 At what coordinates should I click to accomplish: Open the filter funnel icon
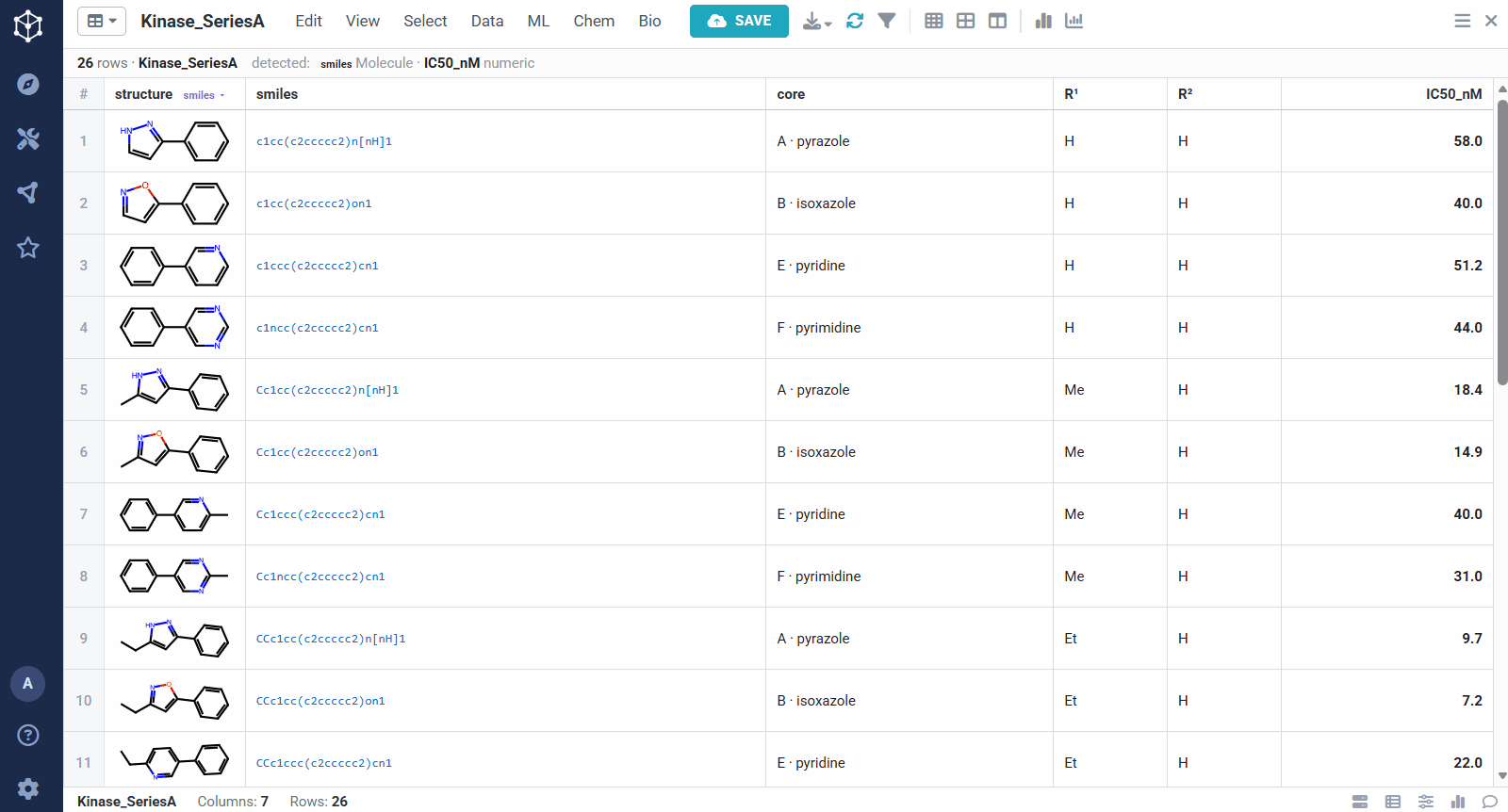tap(887, 21)
